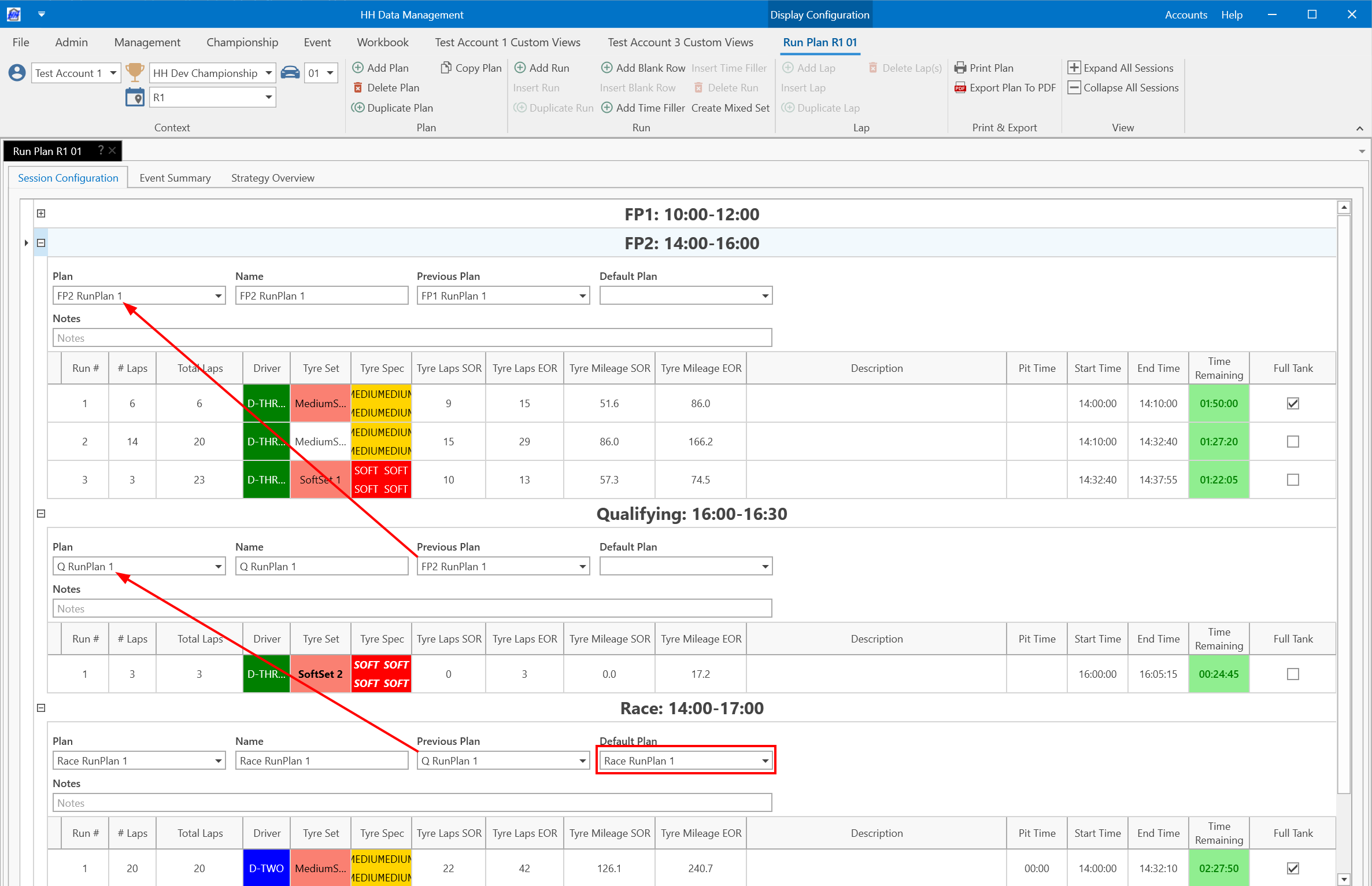Screen dimensions: 1372x886
Task: Click the Export Plan To PDF icon
Action: click(960, 87)
